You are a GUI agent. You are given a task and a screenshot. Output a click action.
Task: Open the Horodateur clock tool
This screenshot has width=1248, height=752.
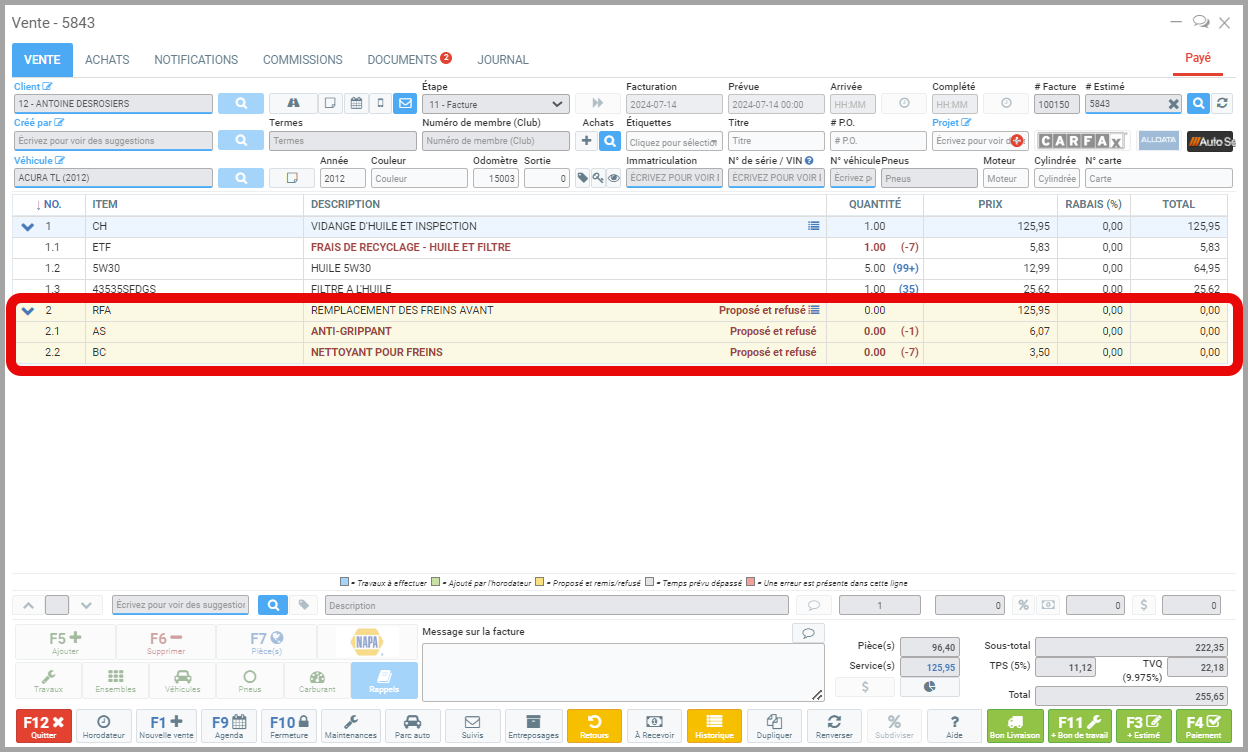click(x=104, y=726)
